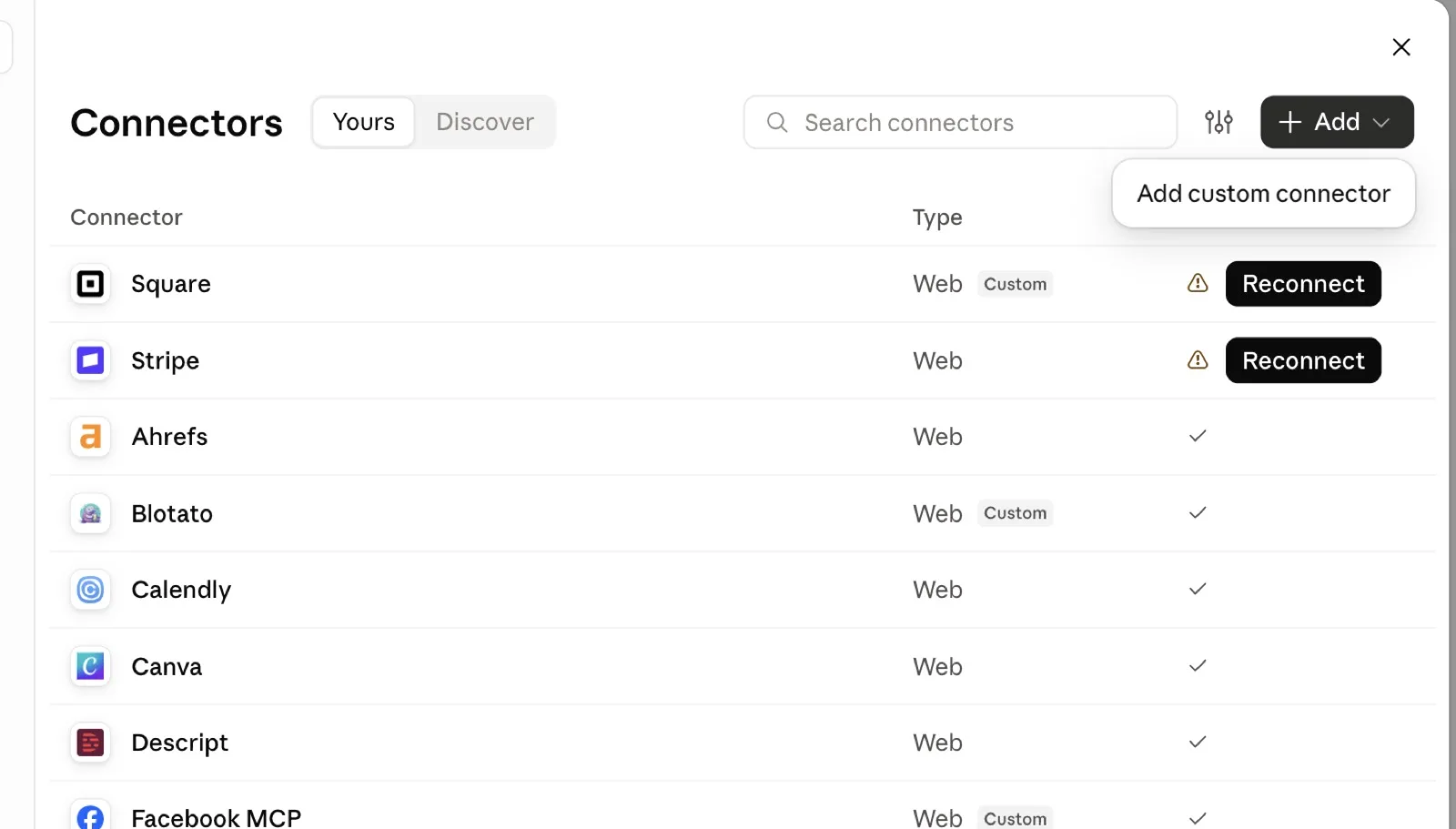Viewport: 1456px width, 829px height.
Task: Click the Square connector icon
Action: click(x=90, y=284)
